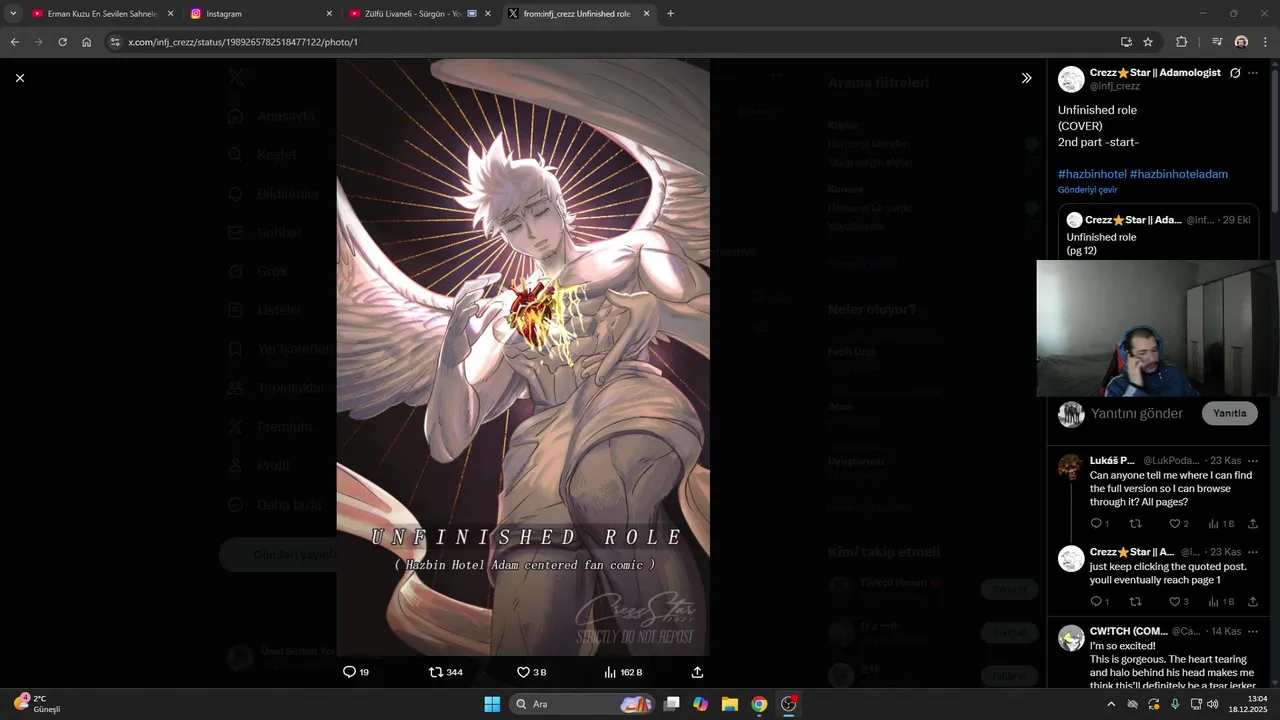Screen dimensions: 1280x720
Task: Open the tab search dropdown arrow
Action: click(x=13, y=14)
